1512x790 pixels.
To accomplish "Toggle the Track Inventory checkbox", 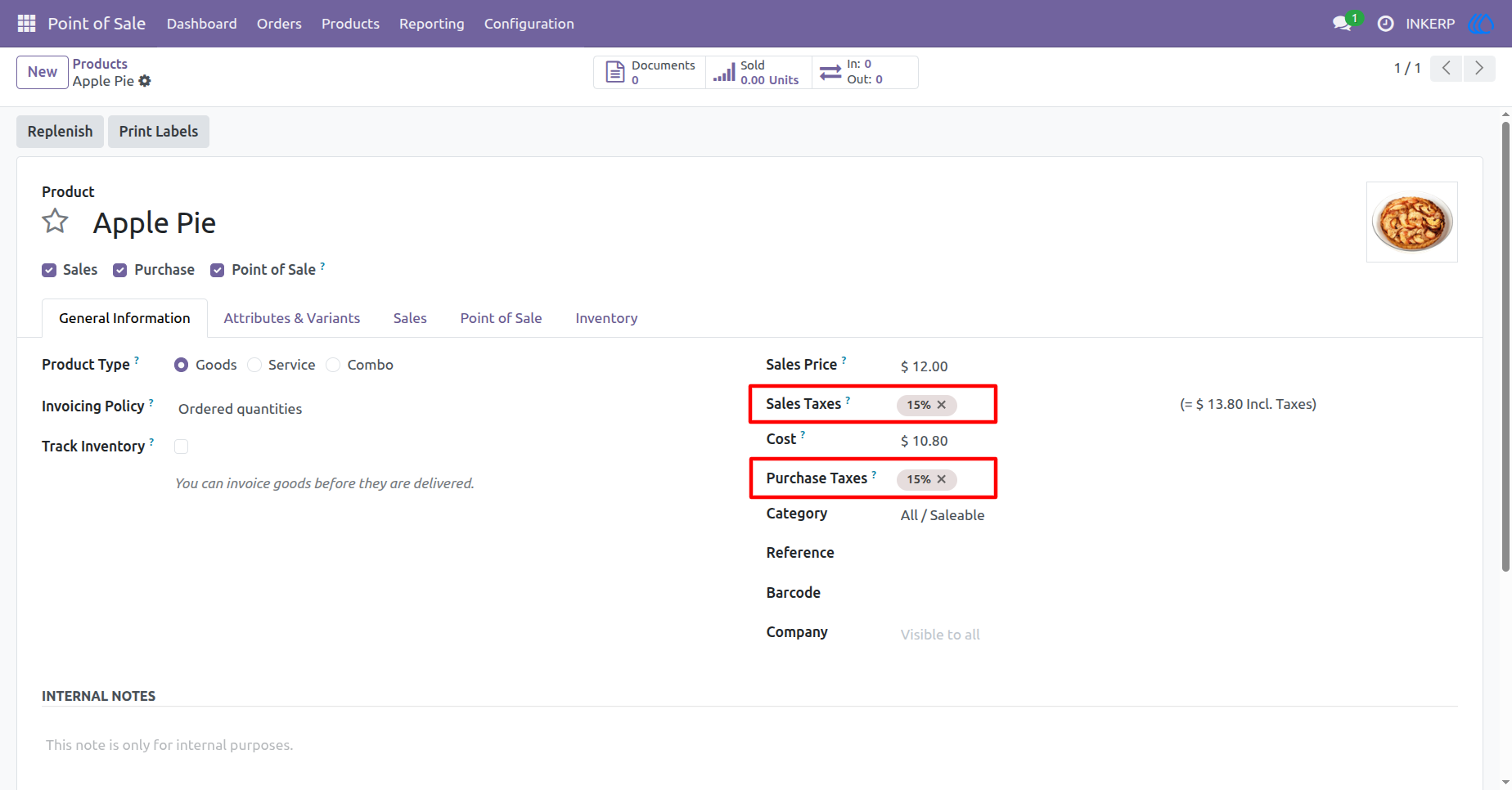I will click(x=182, y=447).
